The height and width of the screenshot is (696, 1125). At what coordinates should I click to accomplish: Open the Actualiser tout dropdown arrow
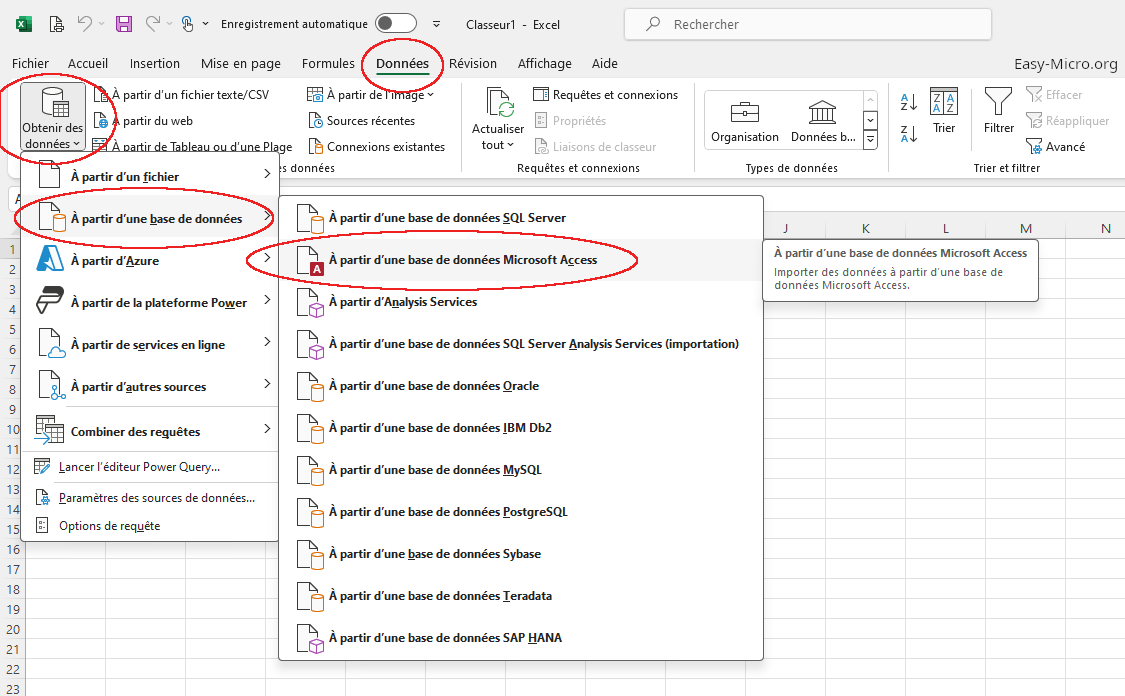pos(510,145)
